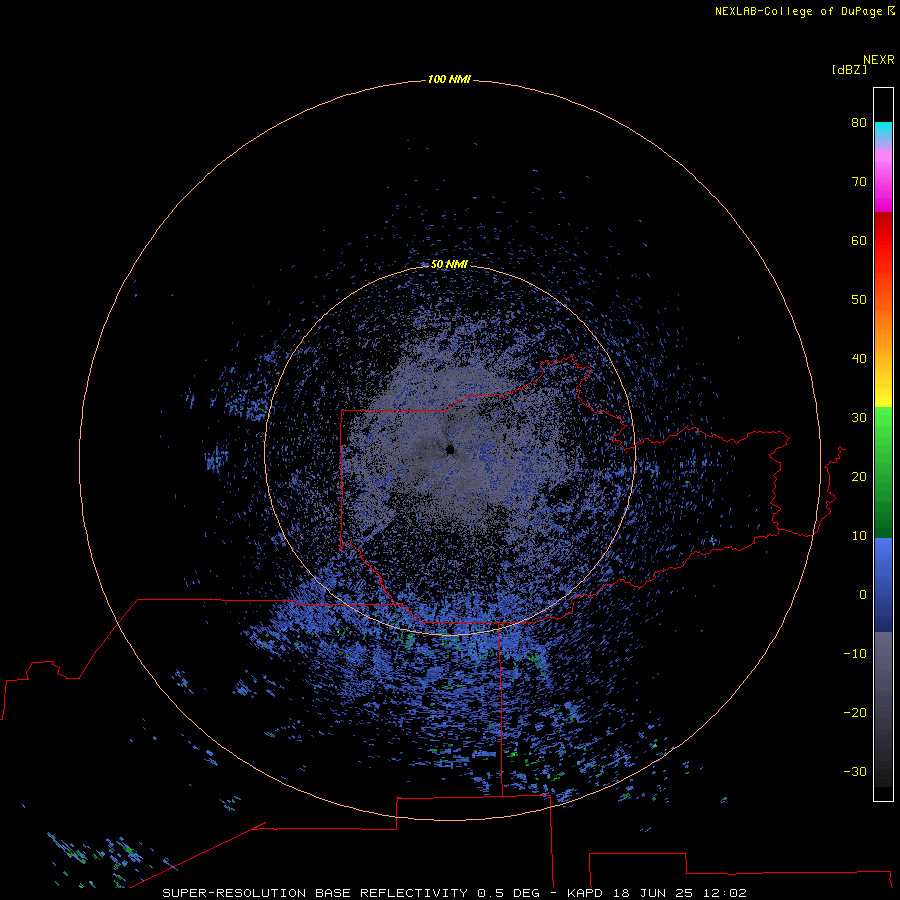Click the 100 NMI range ring label
This screenshot has width=900, height=900.
click(x=449, y=79)
